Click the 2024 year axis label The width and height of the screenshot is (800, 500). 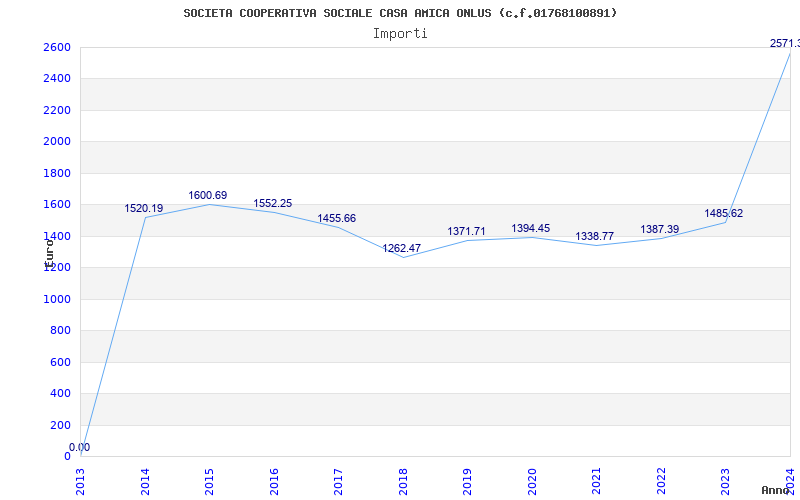pos(790,481)
